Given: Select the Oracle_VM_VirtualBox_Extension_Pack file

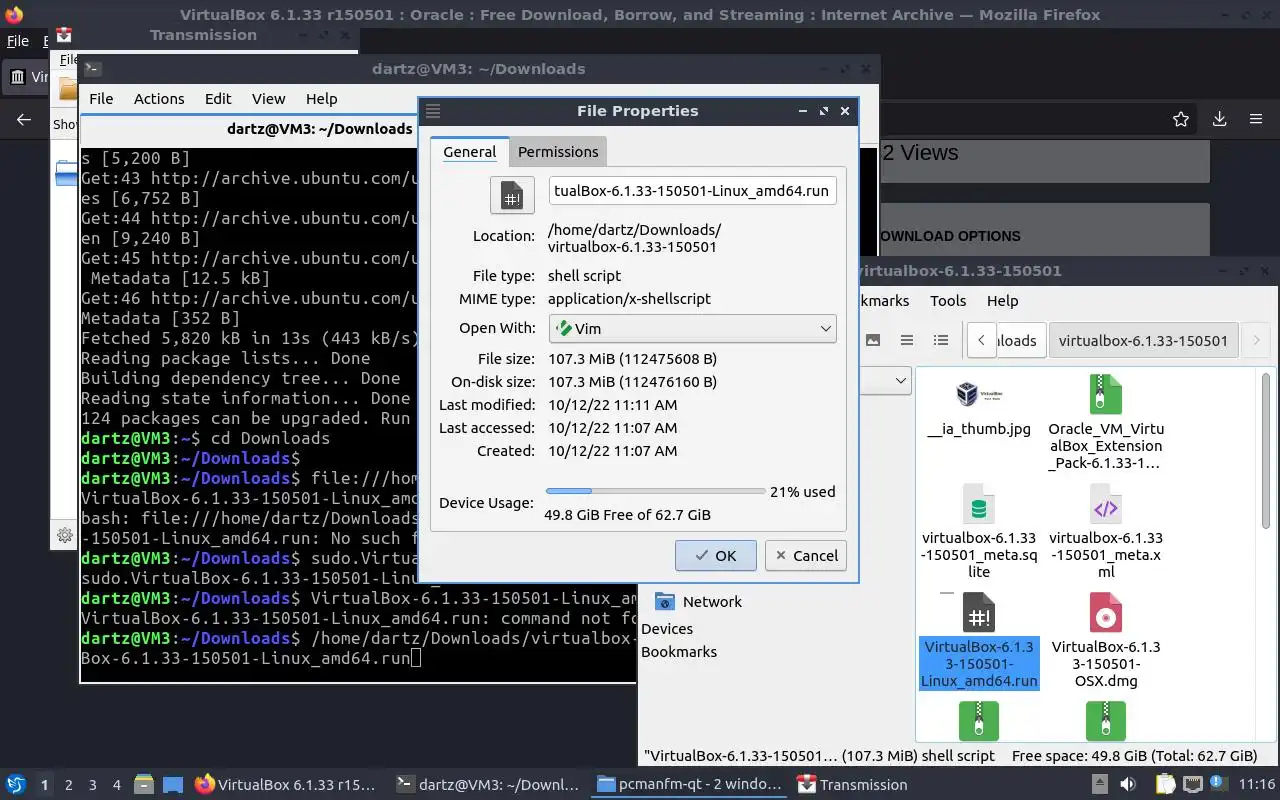Looking at the screenshot, I should 1106,424.
